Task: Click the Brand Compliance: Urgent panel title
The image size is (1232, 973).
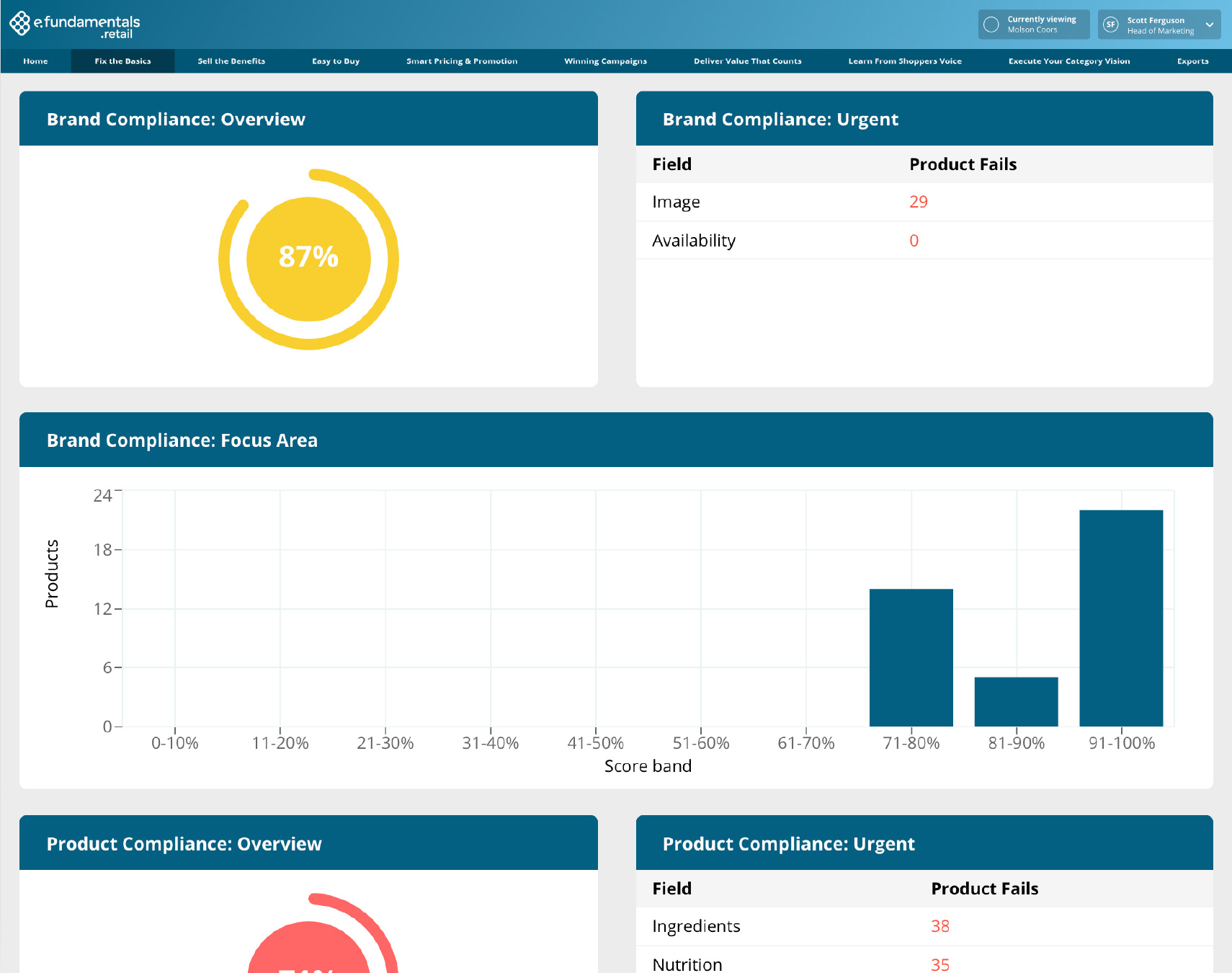Action: (780, 119)
